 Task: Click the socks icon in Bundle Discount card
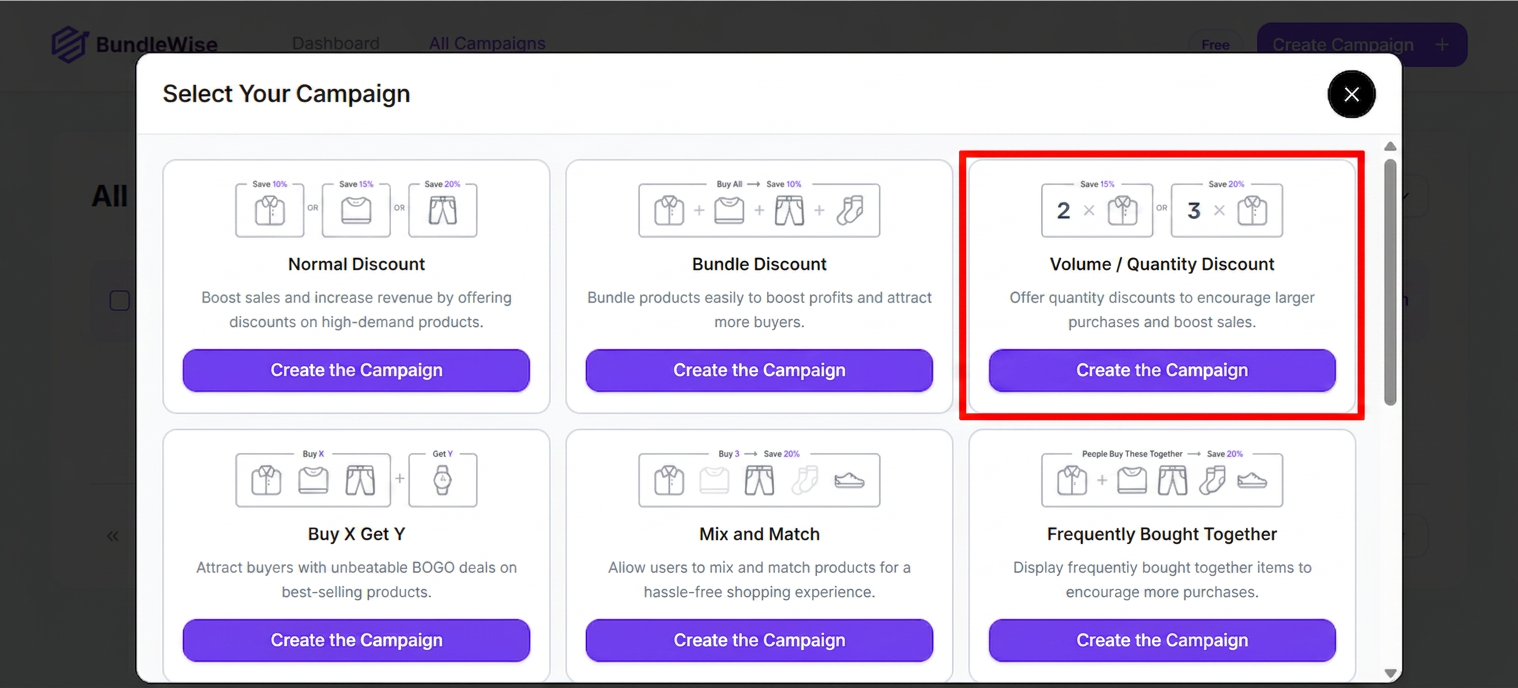click(x=849, y=210)
